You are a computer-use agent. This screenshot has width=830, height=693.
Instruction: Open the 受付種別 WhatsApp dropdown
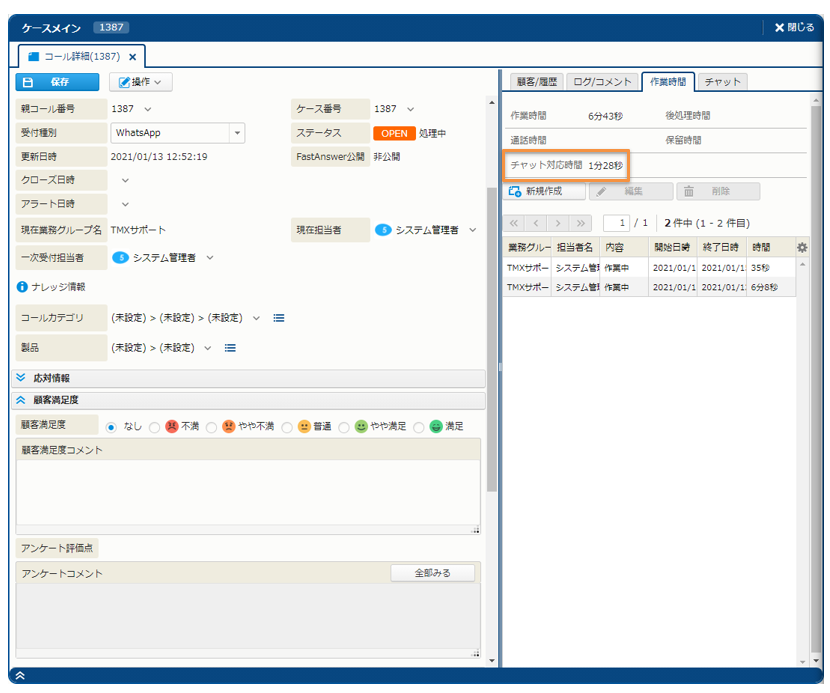[236, 133]
